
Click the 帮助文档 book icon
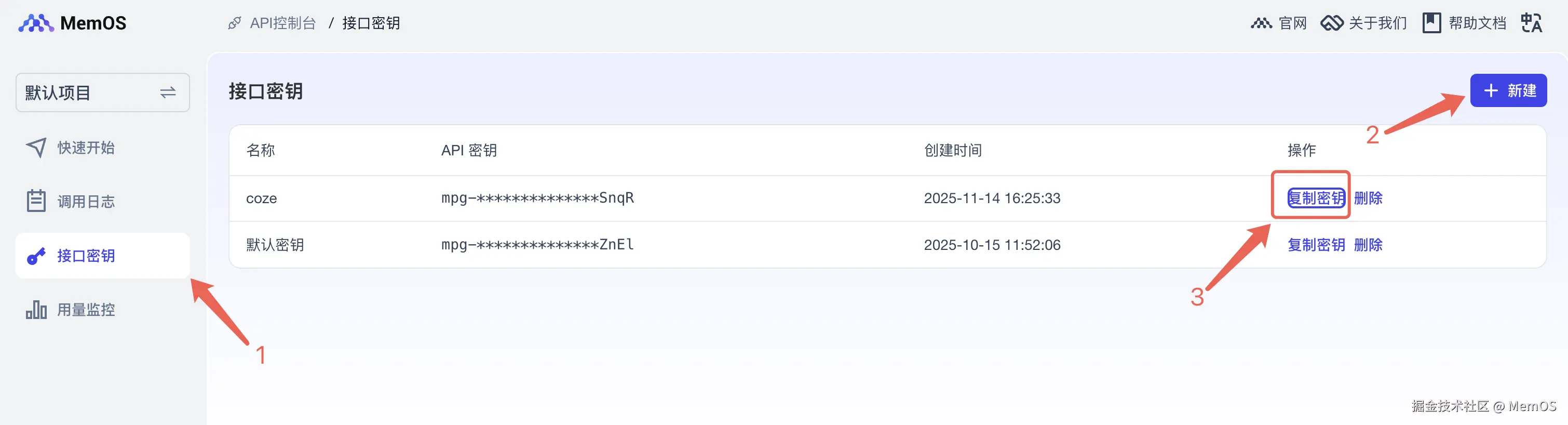click(x=1431, y=23)
